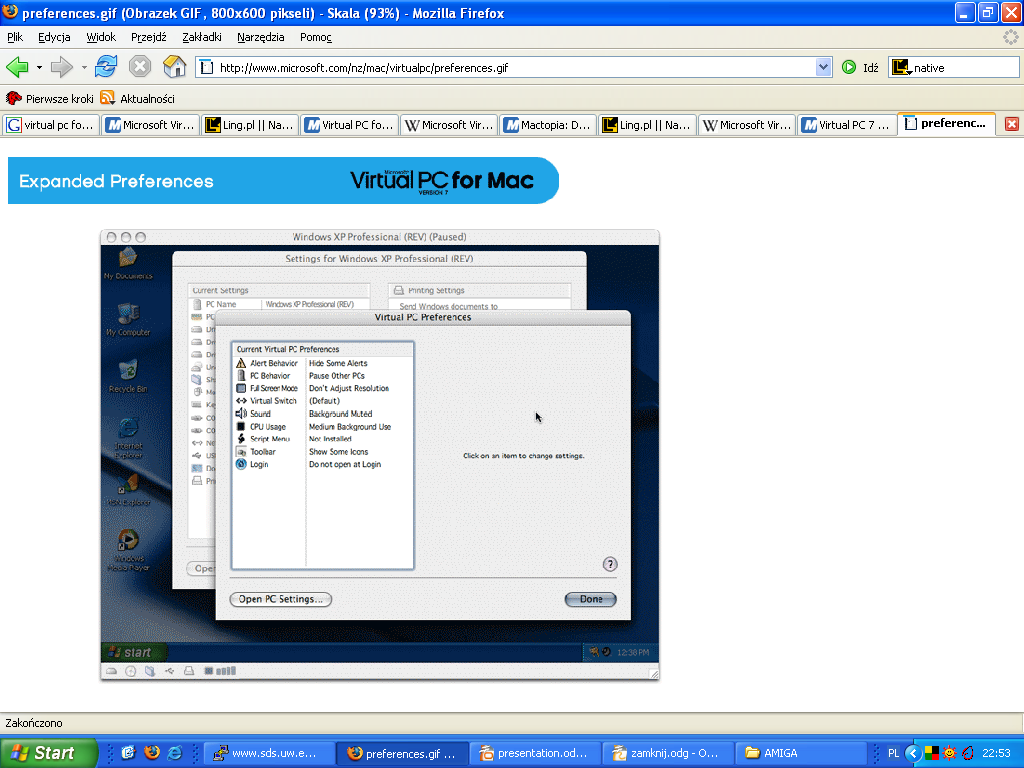Screen dimensions: 1024x768
Task: Open the Pomoc menu
Action: pyautogui.click(x=316, y=37)
